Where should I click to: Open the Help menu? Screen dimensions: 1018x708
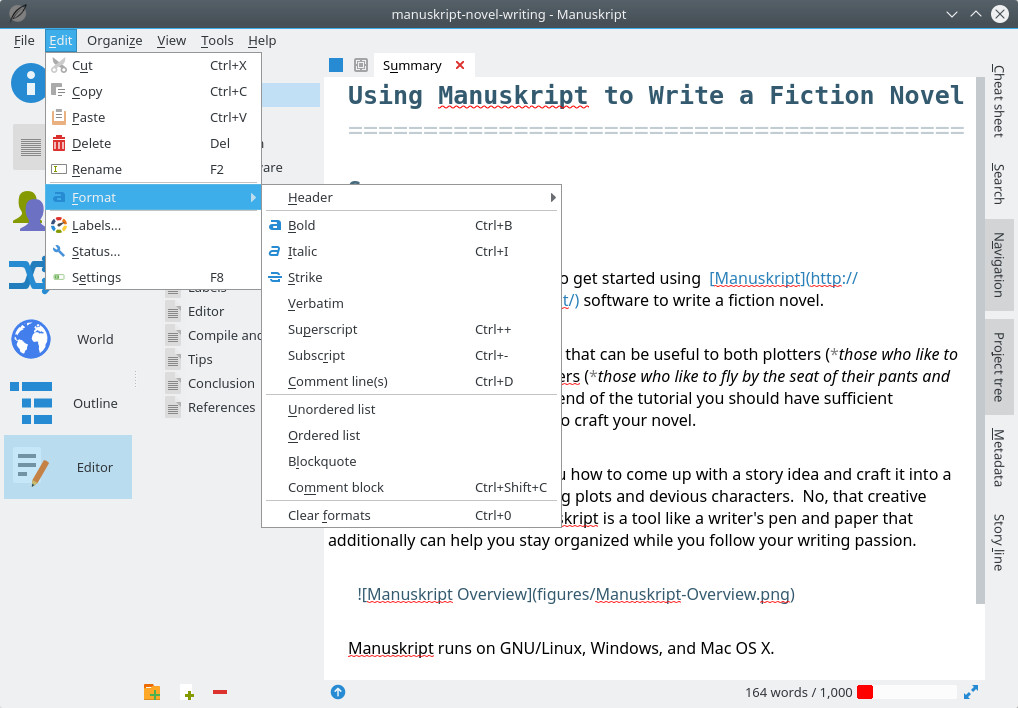click(262, 40)
